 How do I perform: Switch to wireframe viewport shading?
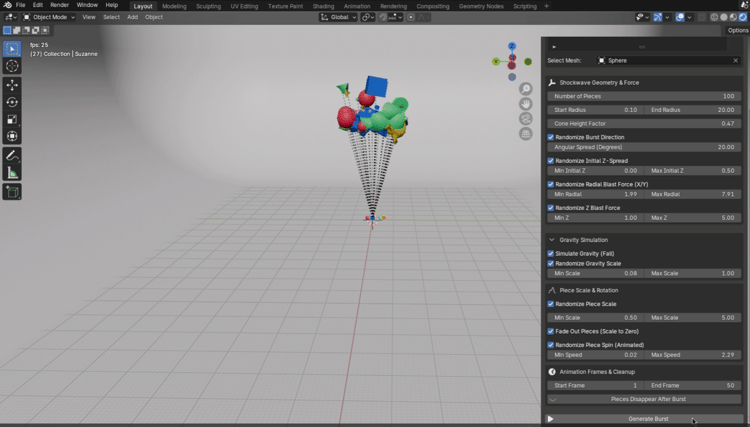(714, 17)
